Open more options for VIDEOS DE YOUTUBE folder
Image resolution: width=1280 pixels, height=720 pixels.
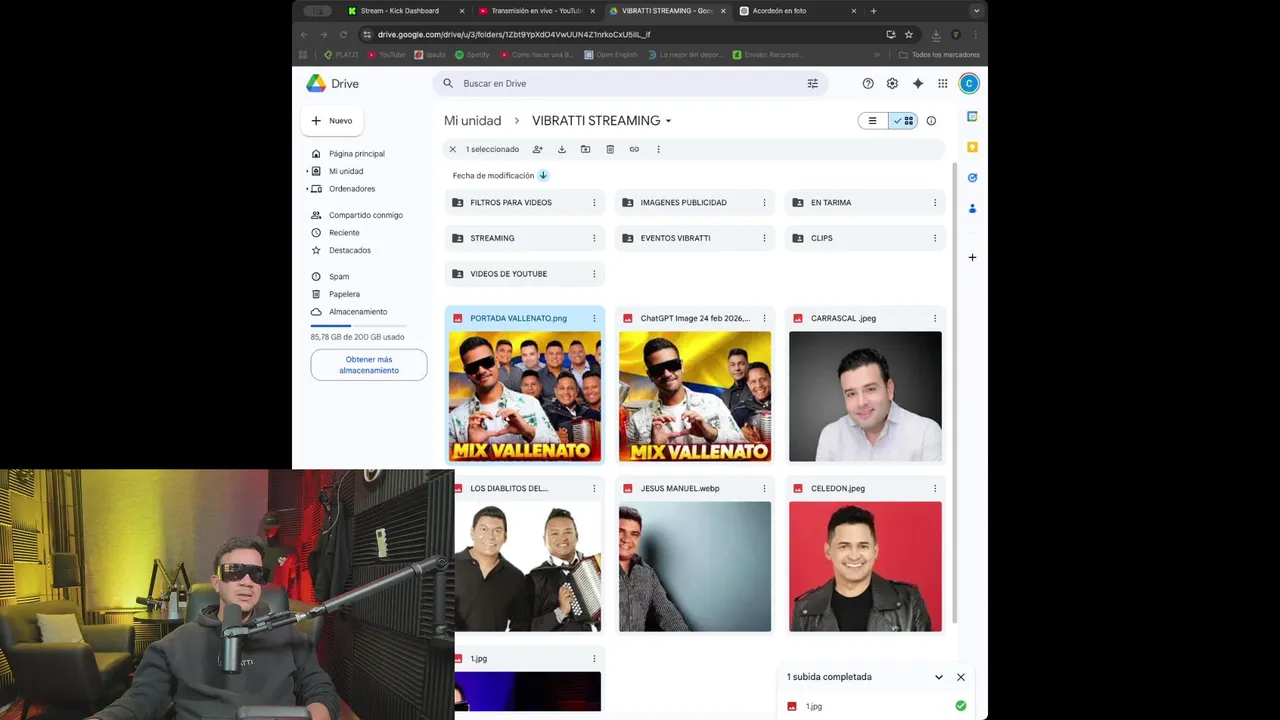point(594,274)
